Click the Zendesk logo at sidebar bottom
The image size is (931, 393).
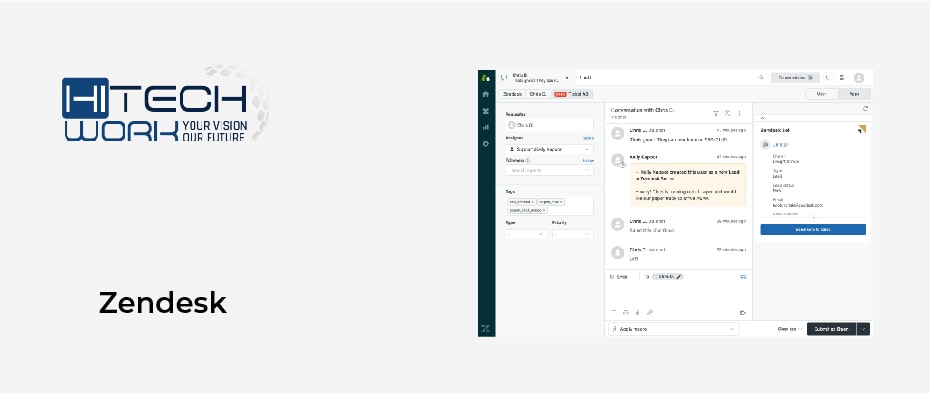pos(486,328)
